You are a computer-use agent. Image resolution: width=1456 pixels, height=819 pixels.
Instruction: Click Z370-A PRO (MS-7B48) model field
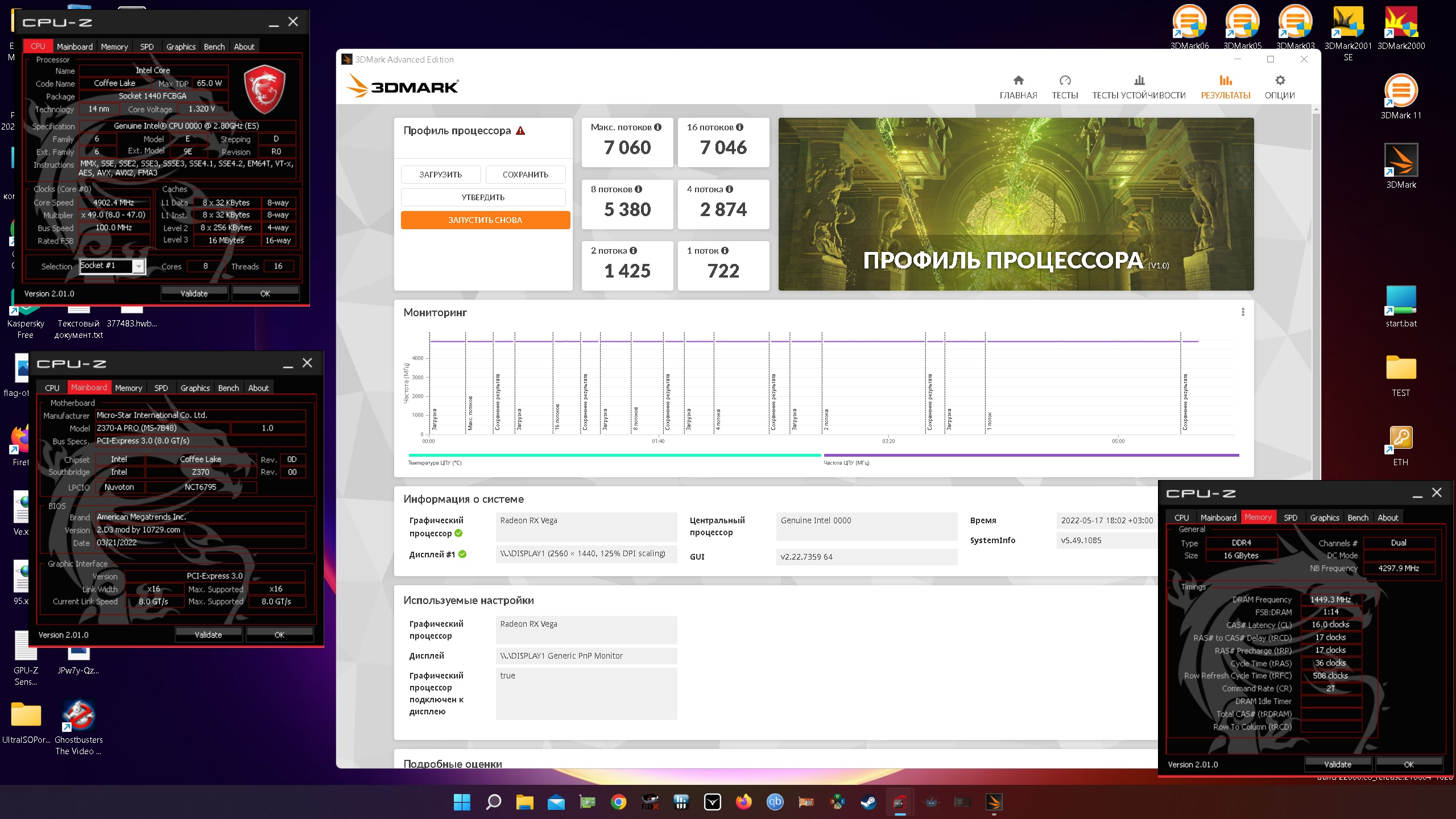[x=162, y=428]
